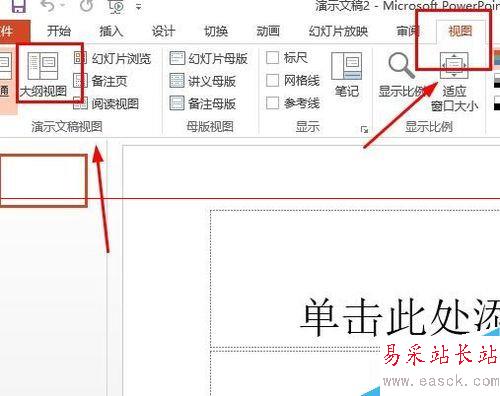Enable the 标尺 ruler checkbox
Viewport: 500px width, 396px height.
272,58
